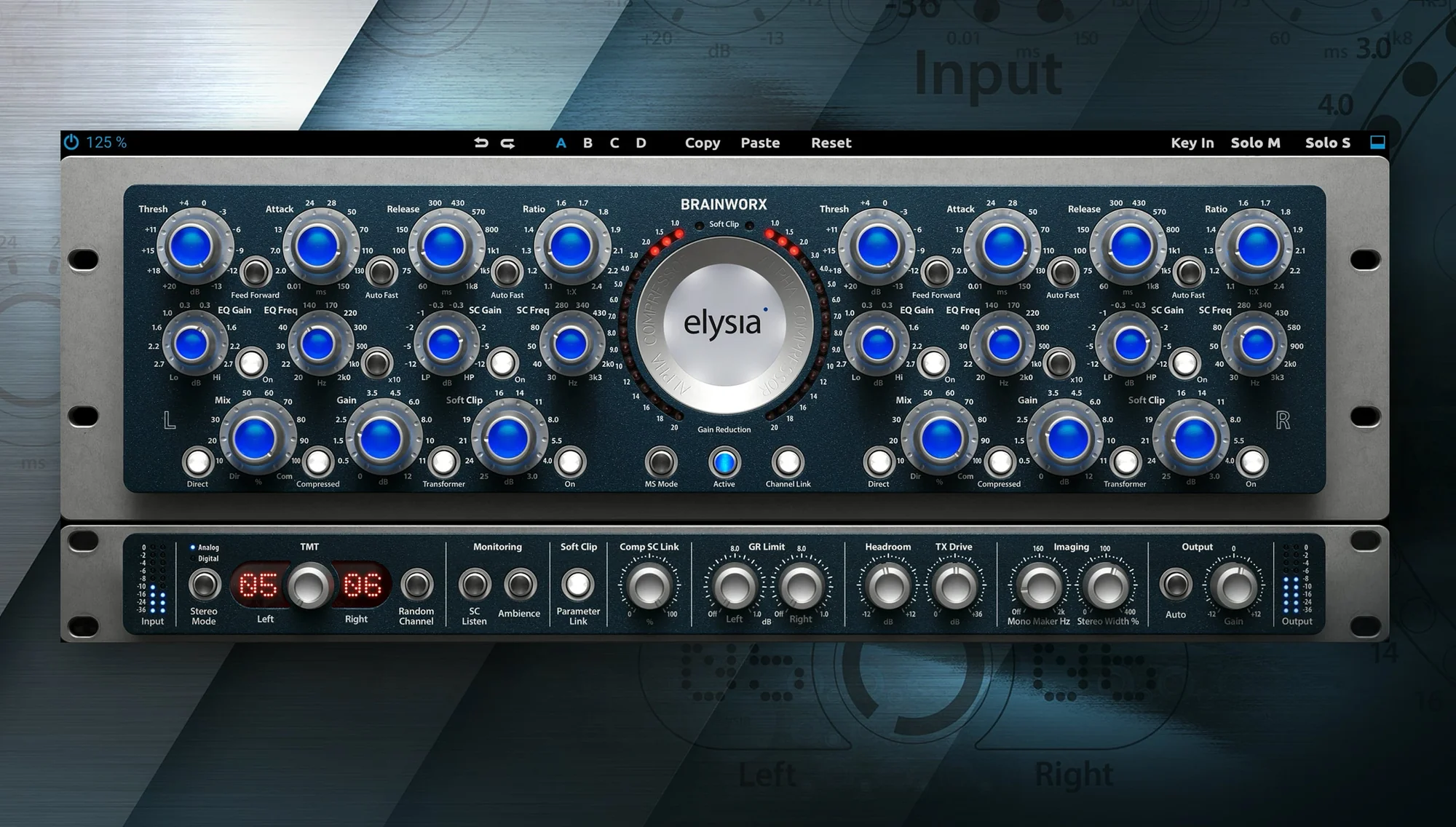Click the undo arrow icon
1456x827 pixels.
[x=481, y=143]
